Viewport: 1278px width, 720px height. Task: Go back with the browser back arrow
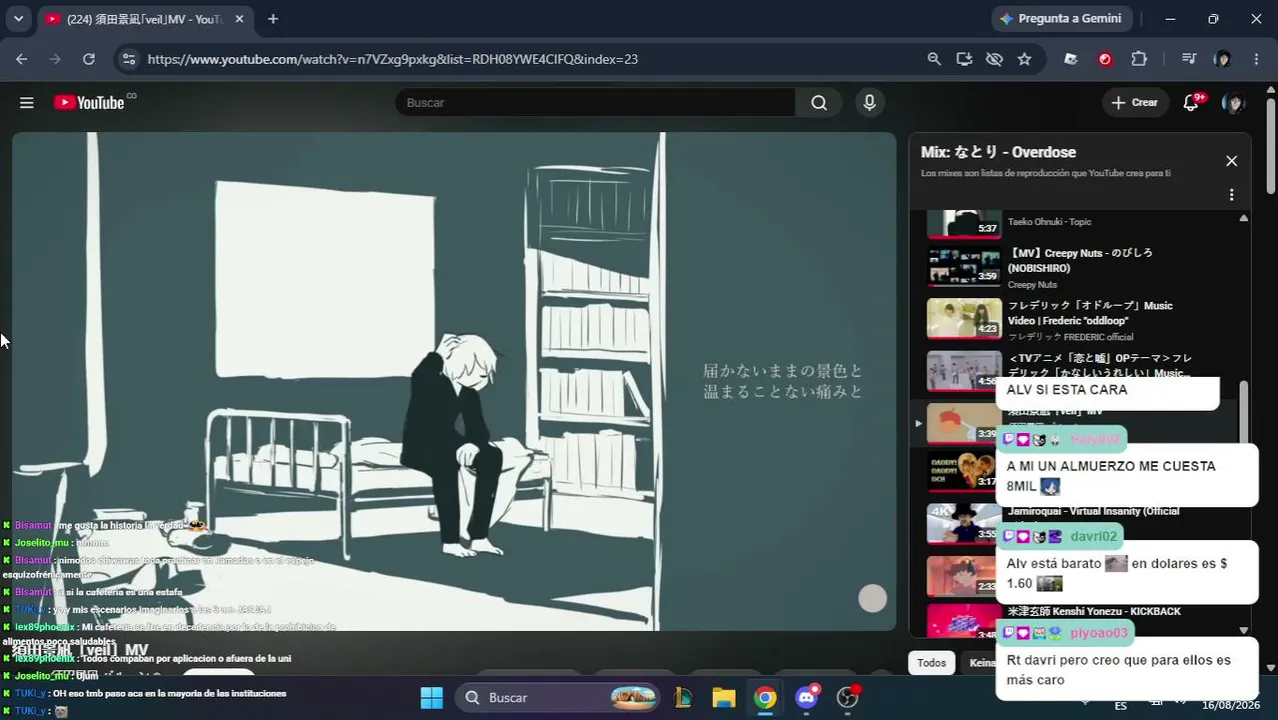(22, 59)
